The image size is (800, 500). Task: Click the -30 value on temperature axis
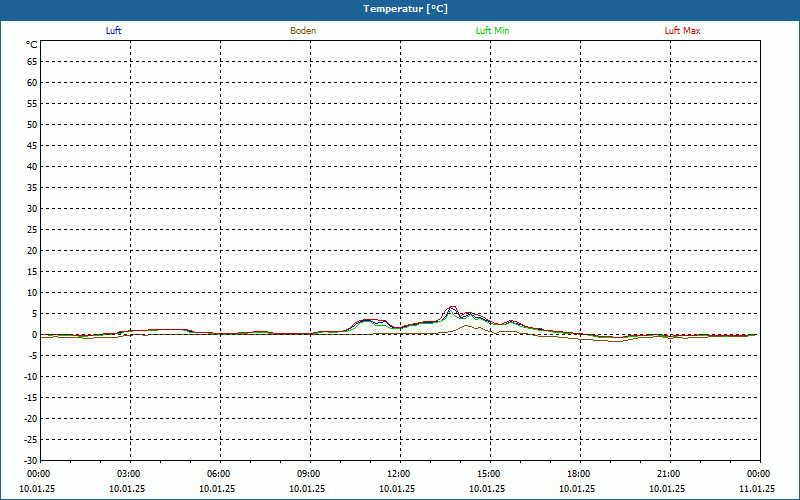click(31, 461)
